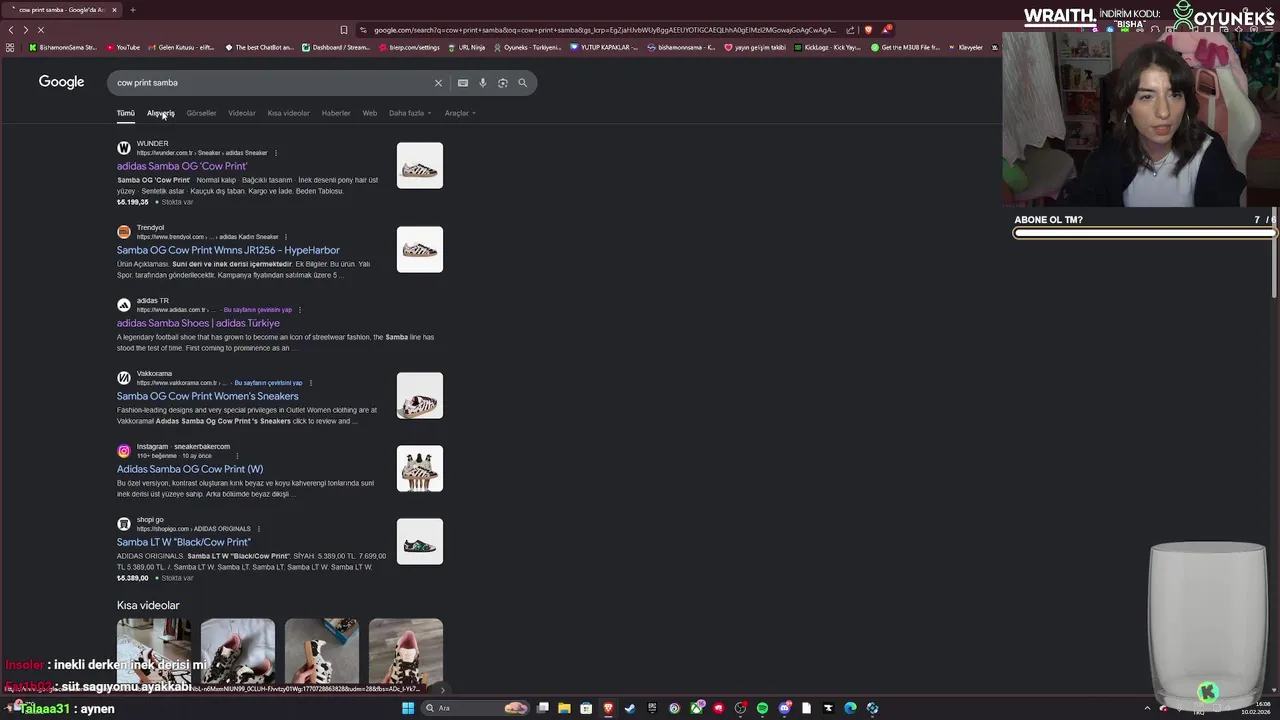
Task: Open Trendyol result shoe thumbnail
Action: coord(419,250)
